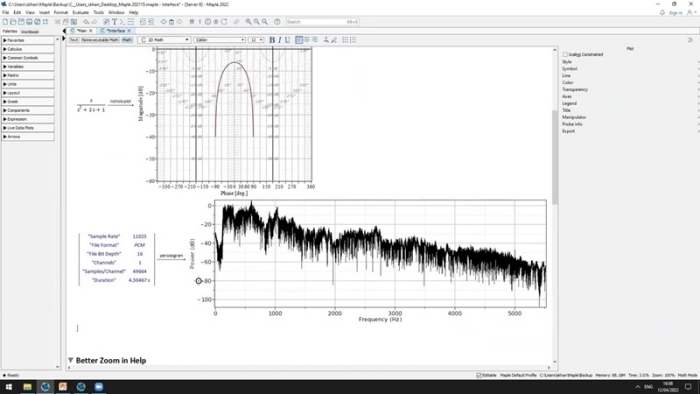Expand the Calculus palette
This screenshot has height=394, width=700.
pos(28,49)
